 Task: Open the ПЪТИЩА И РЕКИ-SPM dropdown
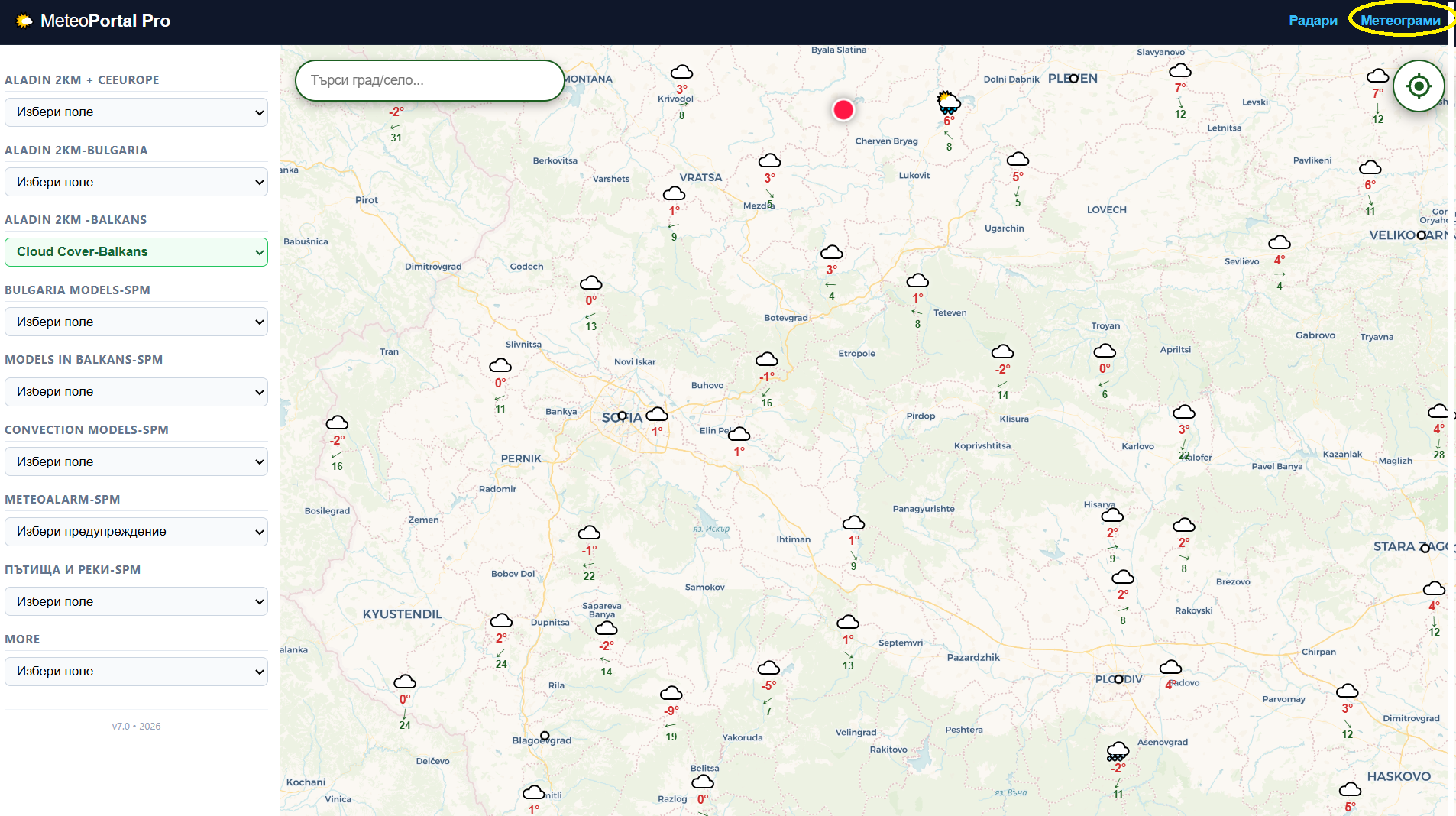coord(136,601)
